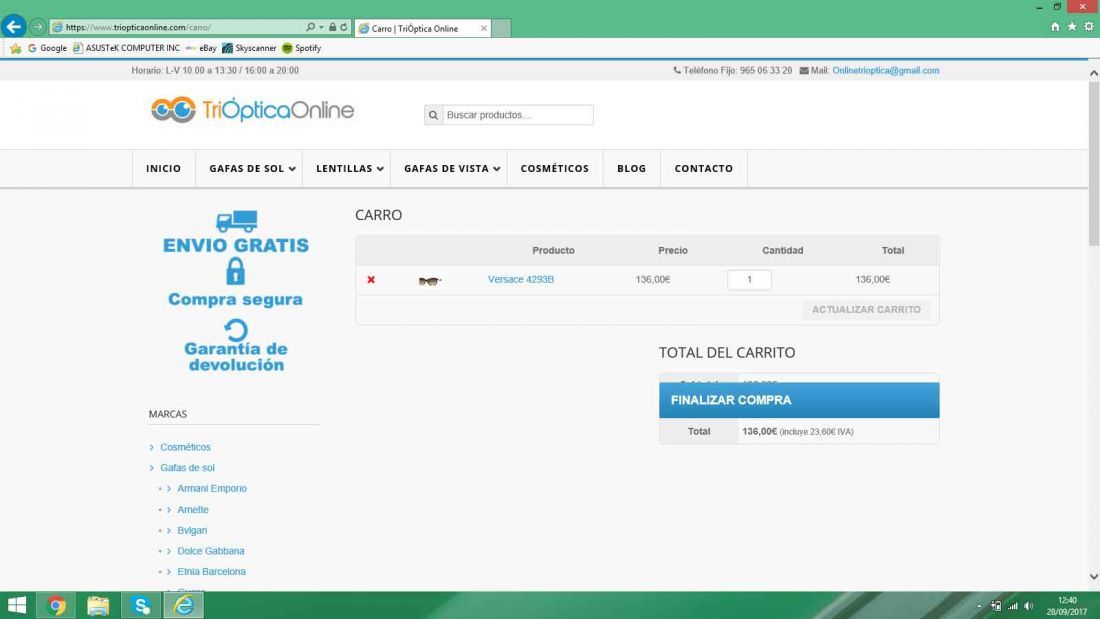
Task: Open the Gafas de sol category
Action: click(187, 467)
